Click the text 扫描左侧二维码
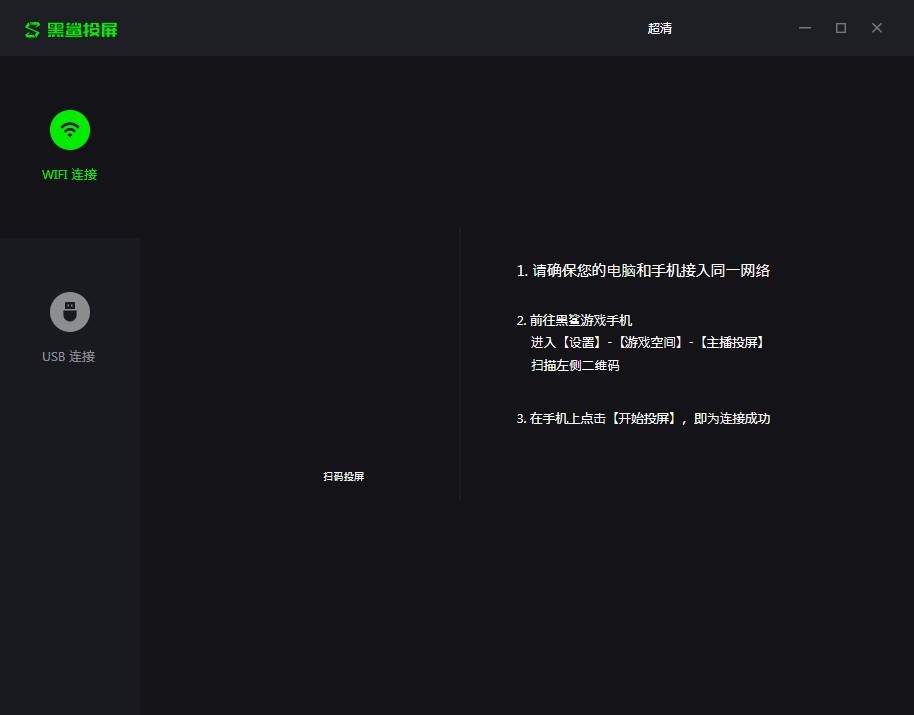Image resolution: width=914 pixels, height=715 pixels. pos(575,365)
